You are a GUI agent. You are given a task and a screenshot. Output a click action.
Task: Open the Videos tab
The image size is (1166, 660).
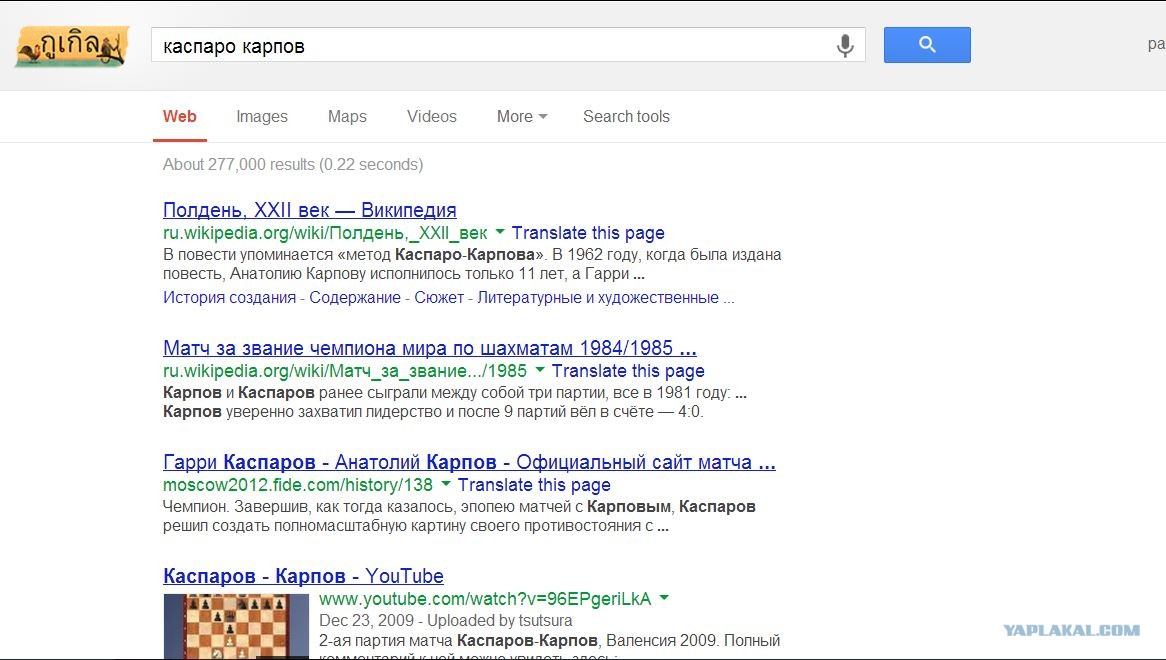point(431,117)
